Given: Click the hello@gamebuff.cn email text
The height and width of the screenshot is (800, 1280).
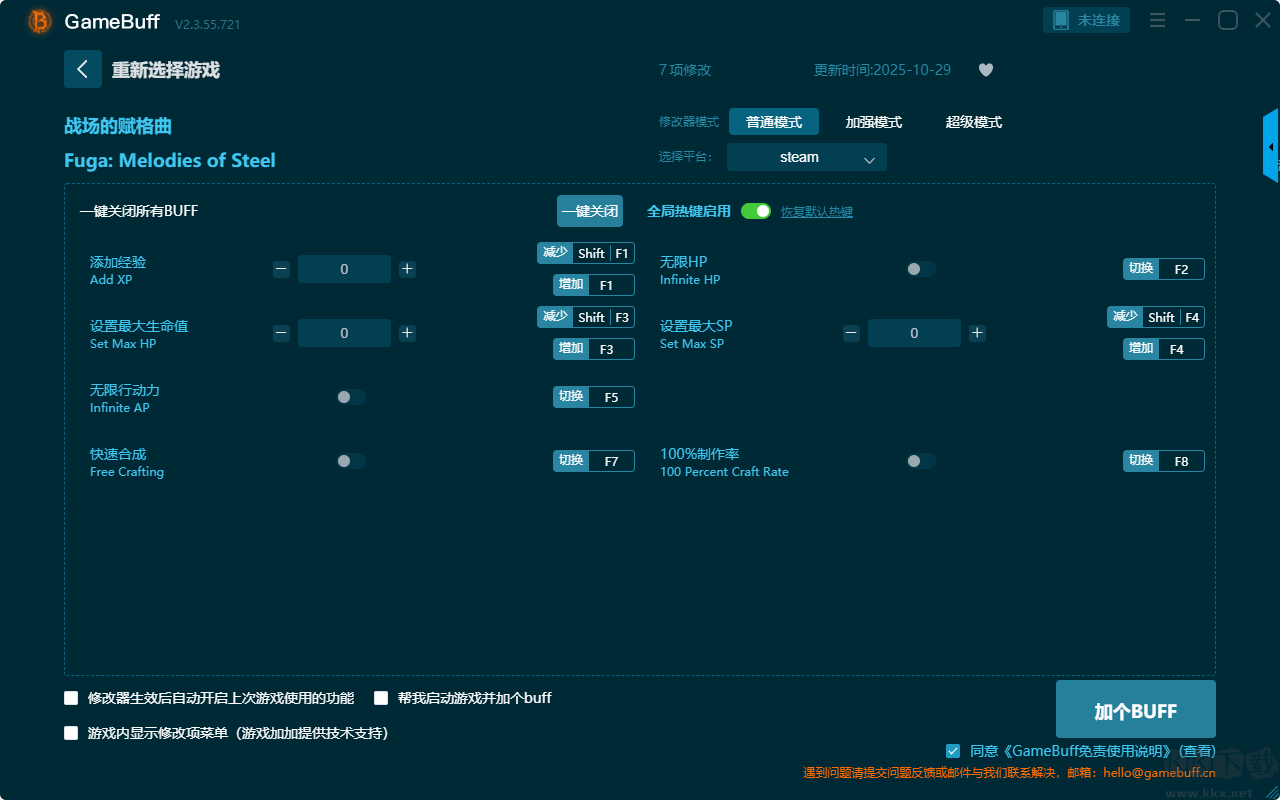Looking at the screenshot, I should click(1159, 772).
